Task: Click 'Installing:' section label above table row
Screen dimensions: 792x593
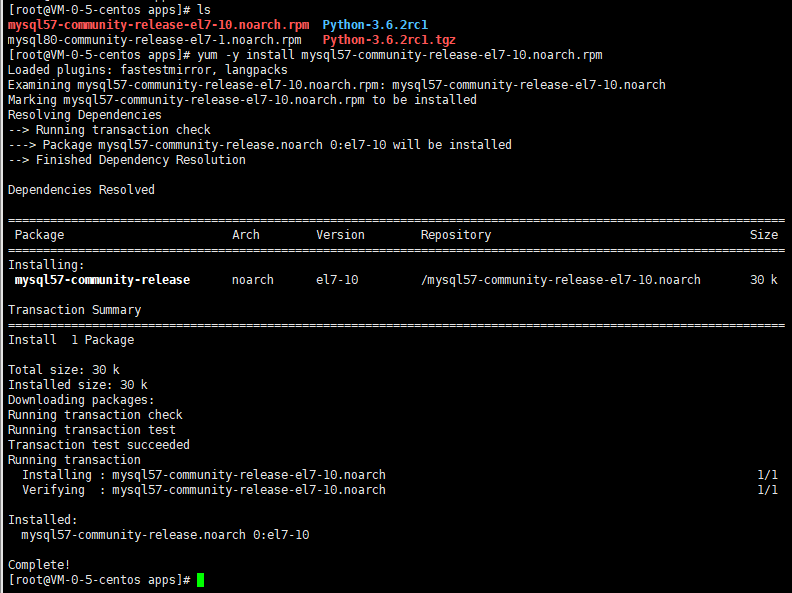Action: [46, 265]
